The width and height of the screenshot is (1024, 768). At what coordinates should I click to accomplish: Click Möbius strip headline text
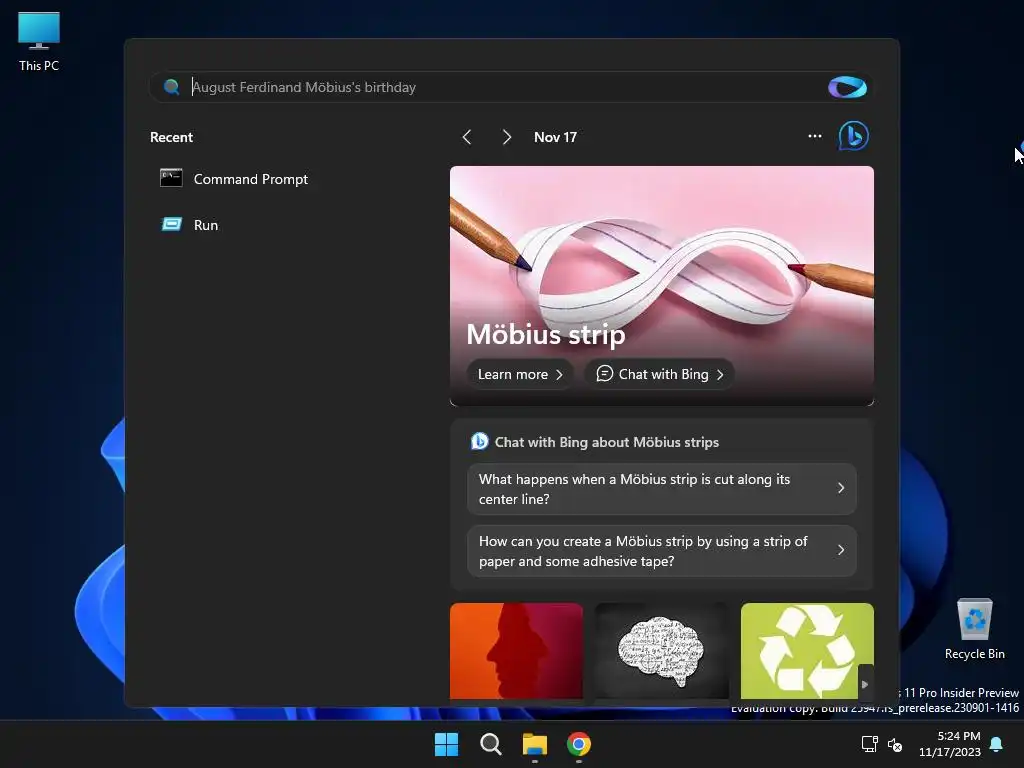[x=546, y=334]
